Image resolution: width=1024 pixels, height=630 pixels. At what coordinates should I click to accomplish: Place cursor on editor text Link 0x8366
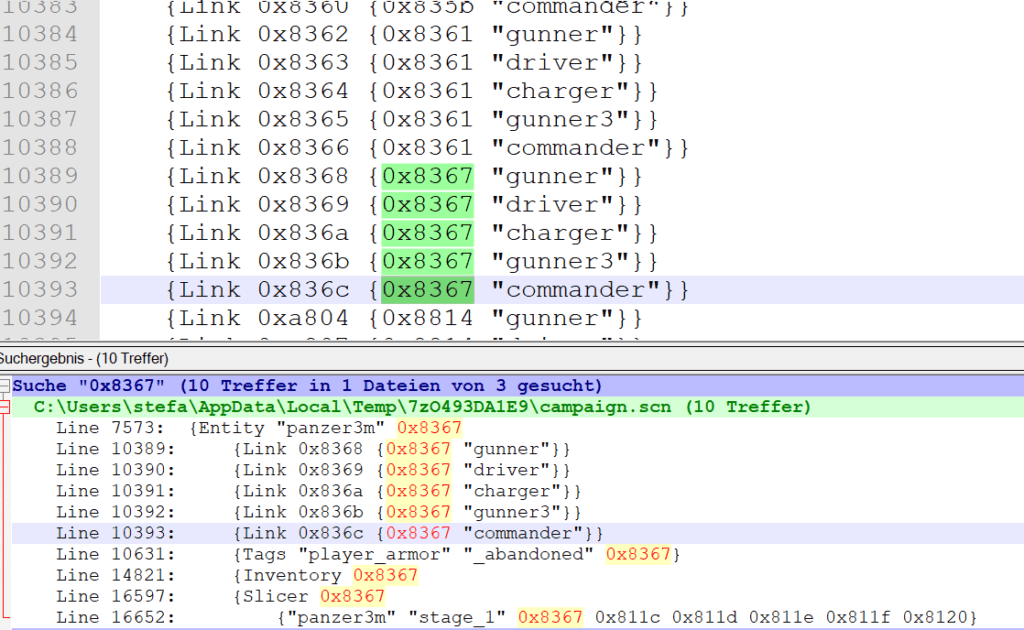(x=264, y=148)
